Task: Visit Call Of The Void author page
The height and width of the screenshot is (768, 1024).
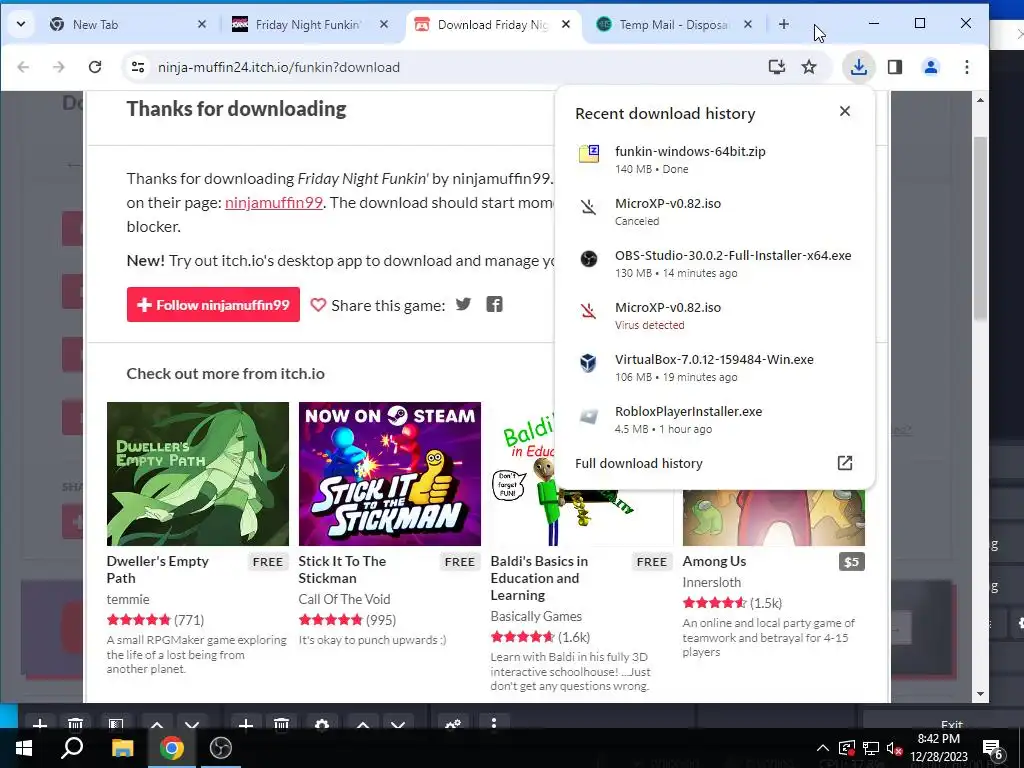Action: pyautogui.click(x=344, y=599)
